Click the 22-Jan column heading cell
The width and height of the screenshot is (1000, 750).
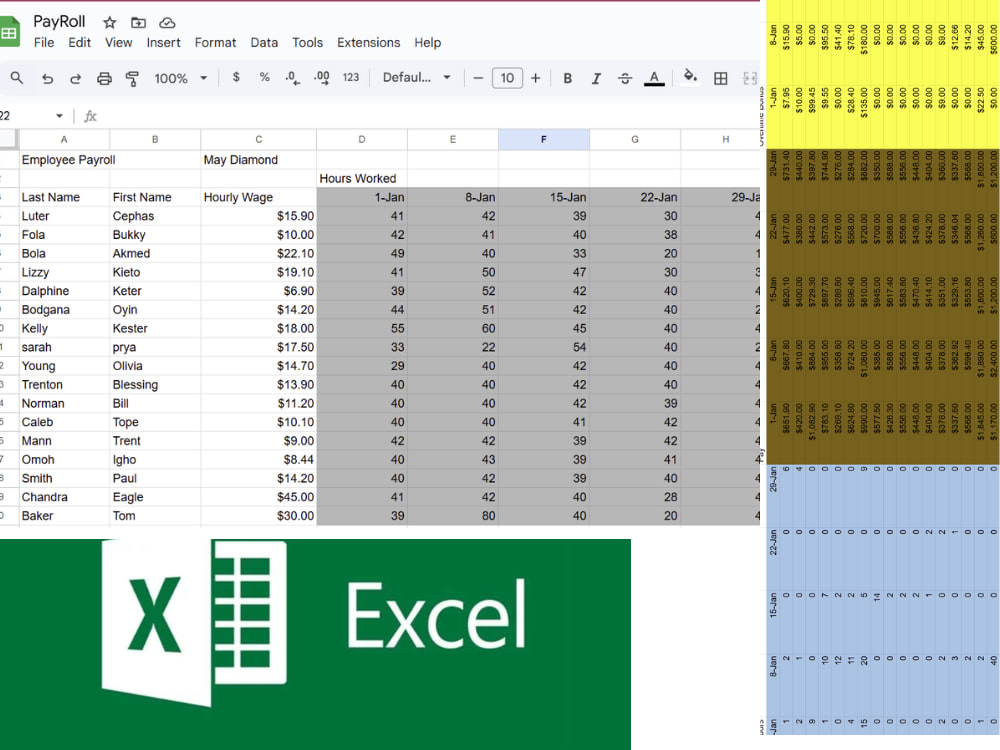point(635,197)
